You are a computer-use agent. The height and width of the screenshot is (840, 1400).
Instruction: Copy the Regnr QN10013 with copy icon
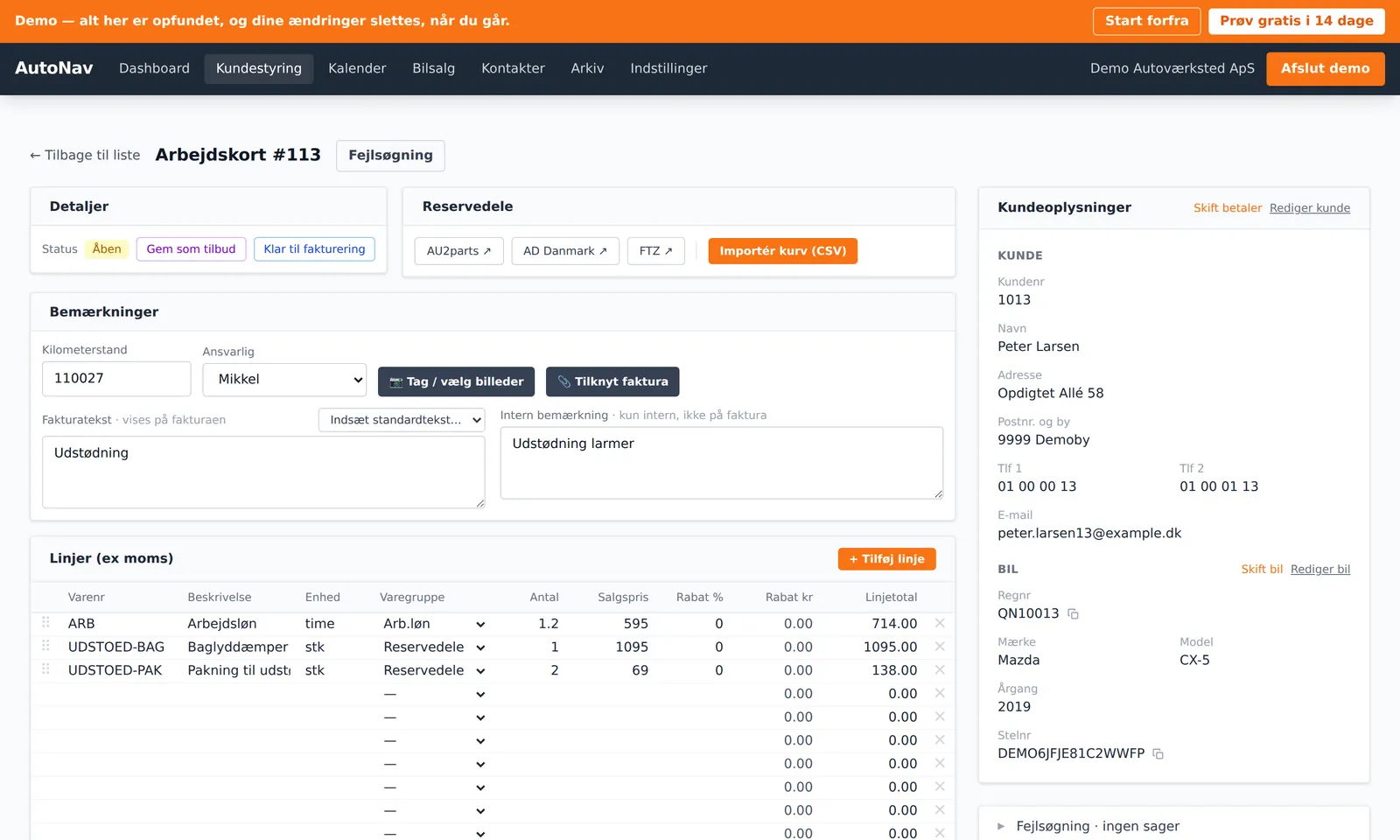pyautogui.click(x=1073, y=614)
